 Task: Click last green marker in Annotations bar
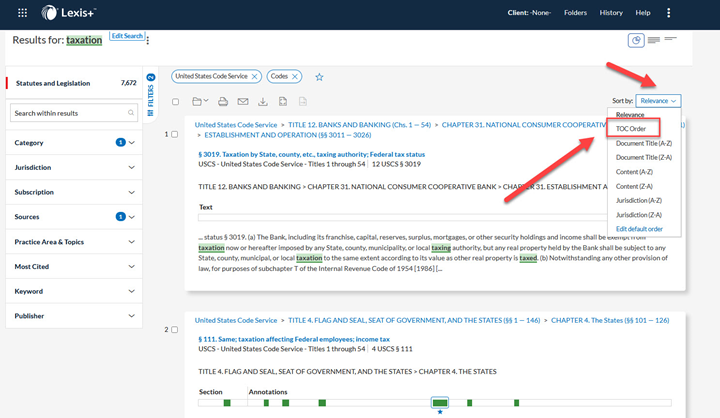(517, 403)
